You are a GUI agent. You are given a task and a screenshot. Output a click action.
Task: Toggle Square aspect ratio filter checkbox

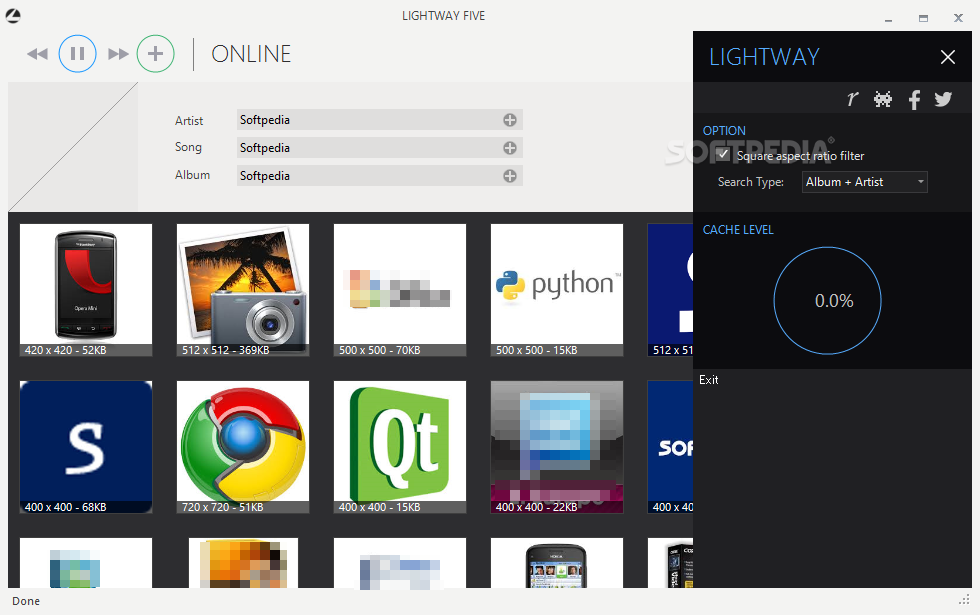pyautogui.click(x=723, y=154)
